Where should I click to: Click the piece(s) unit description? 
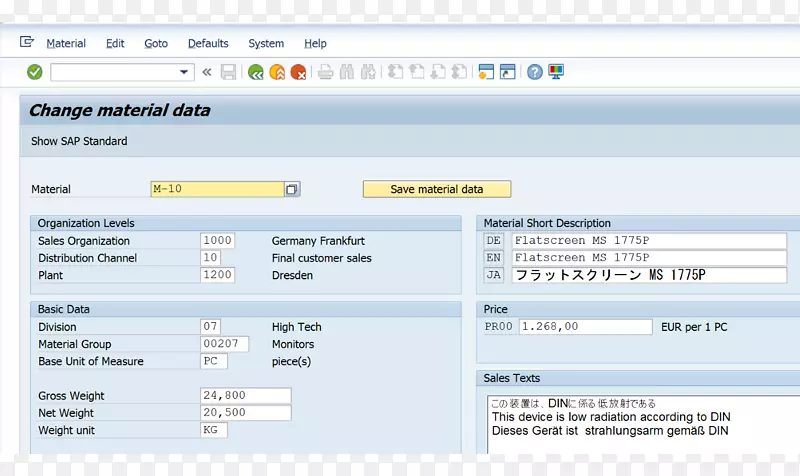291,362
